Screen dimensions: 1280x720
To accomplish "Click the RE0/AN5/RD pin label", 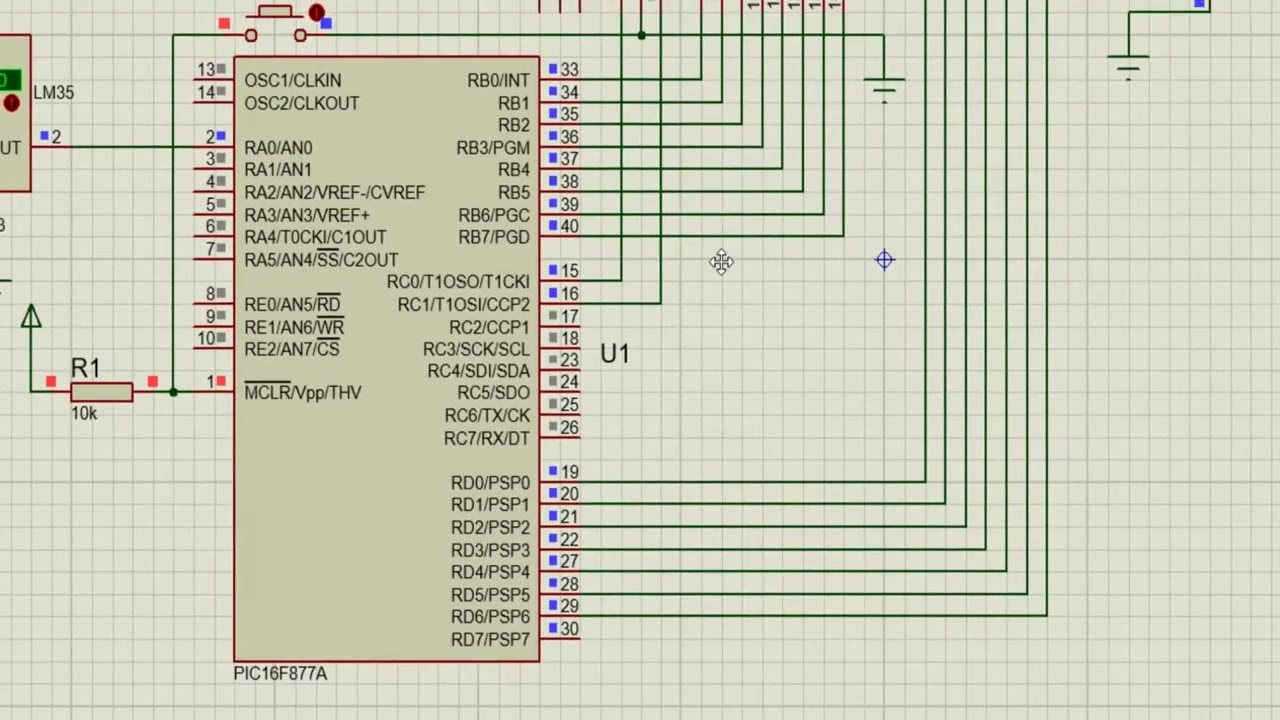I will tap(292, 304).
